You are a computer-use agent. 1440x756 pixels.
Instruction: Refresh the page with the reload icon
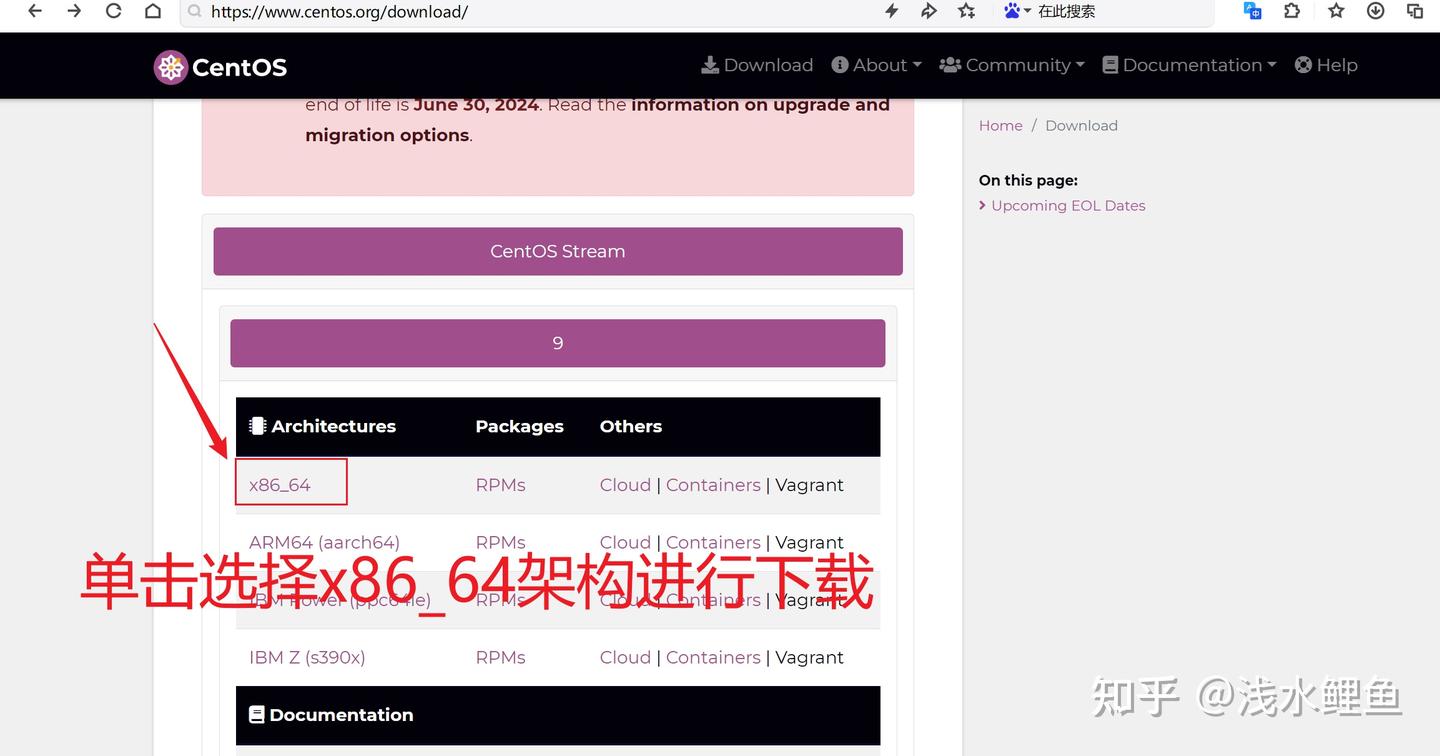pos(113,12)
